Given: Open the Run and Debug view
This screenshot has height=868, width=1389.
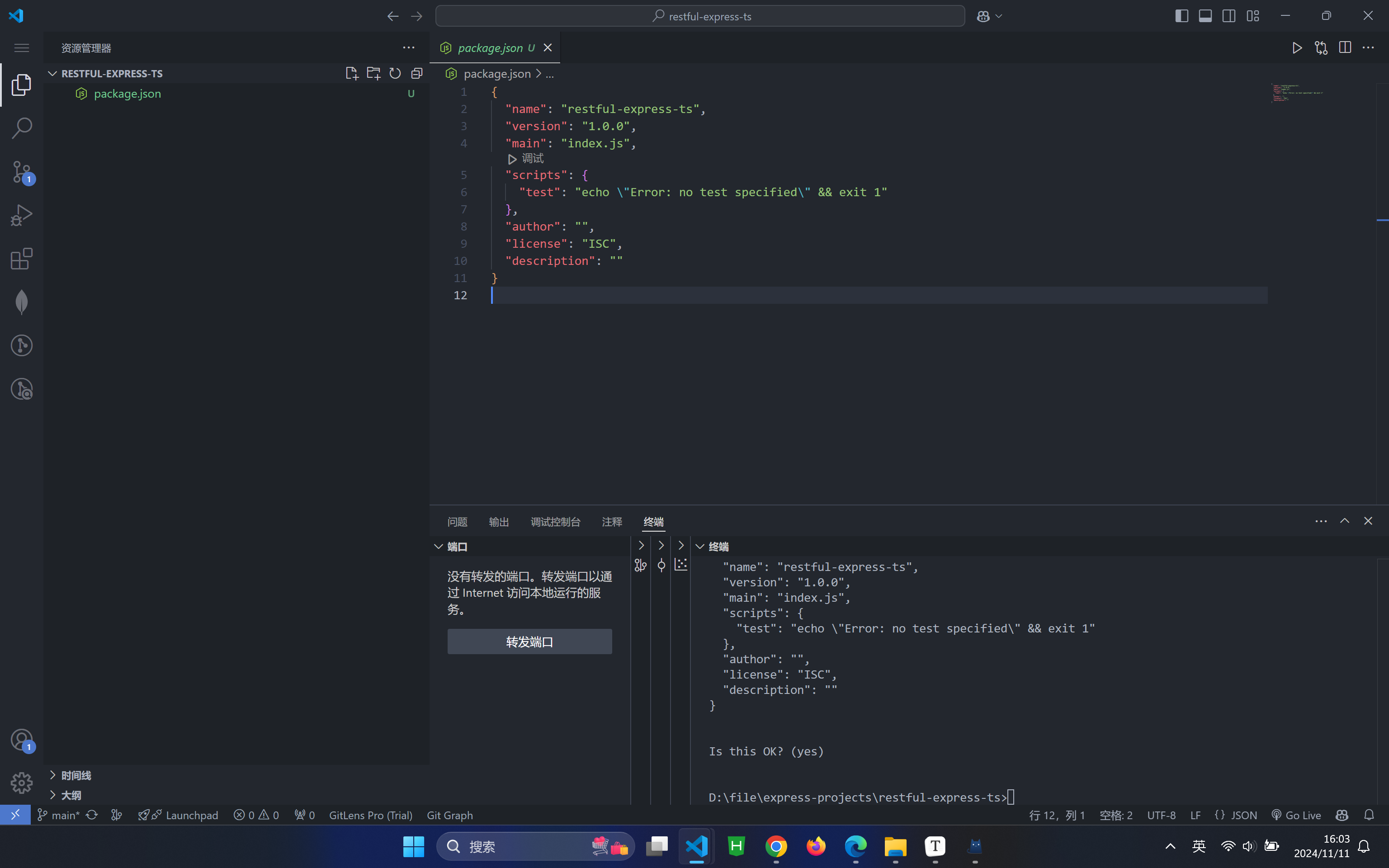Looking at the screenshot, I should click(x=22, y=215).
